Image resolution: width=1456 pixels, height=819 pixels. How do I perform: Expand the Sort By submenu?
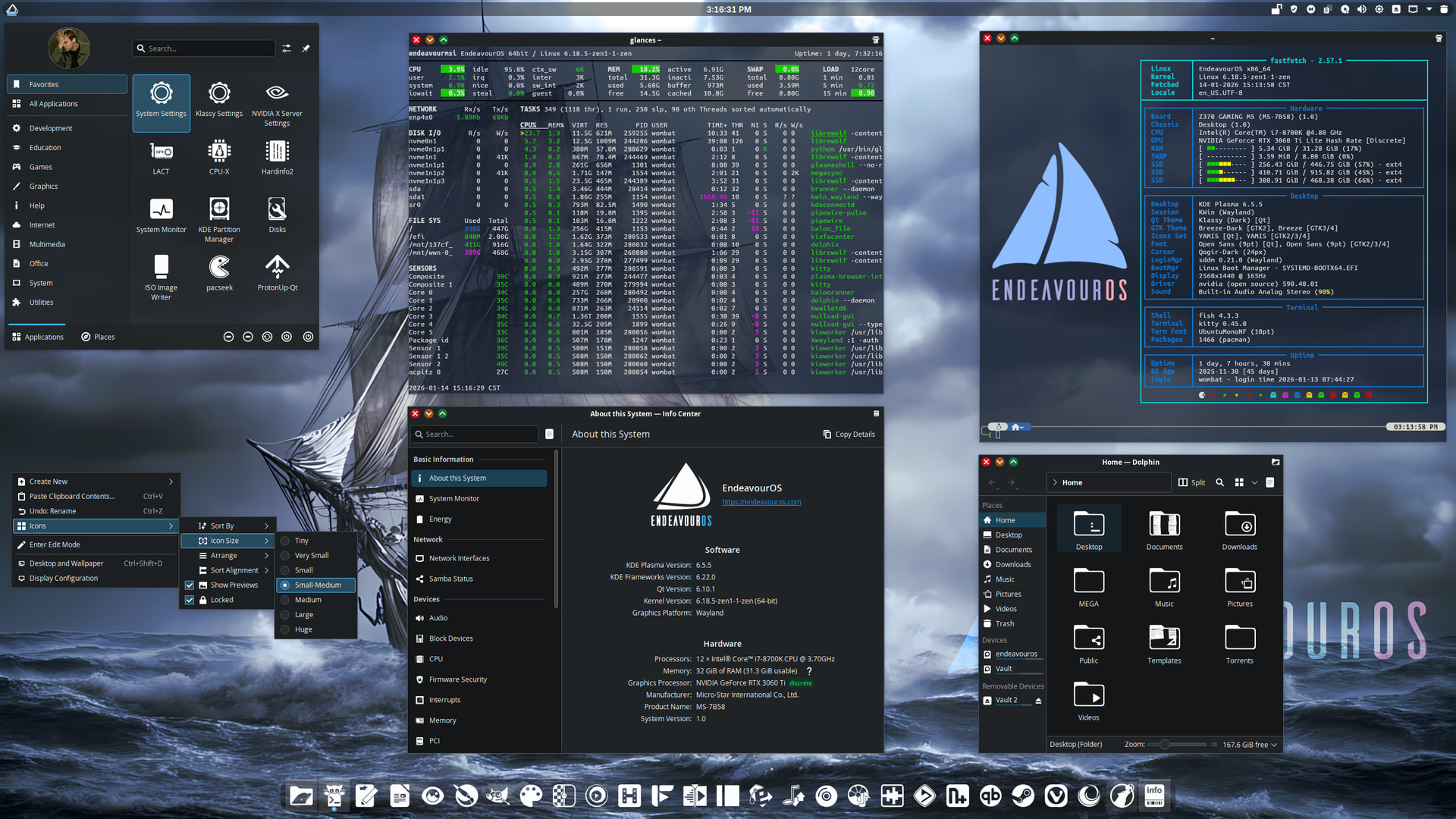coord(227,526)
